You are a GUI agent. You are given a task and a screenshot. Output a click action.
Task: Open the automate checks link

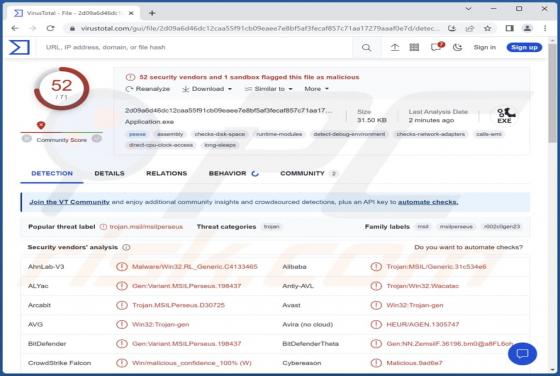click(x=428, y=202)
